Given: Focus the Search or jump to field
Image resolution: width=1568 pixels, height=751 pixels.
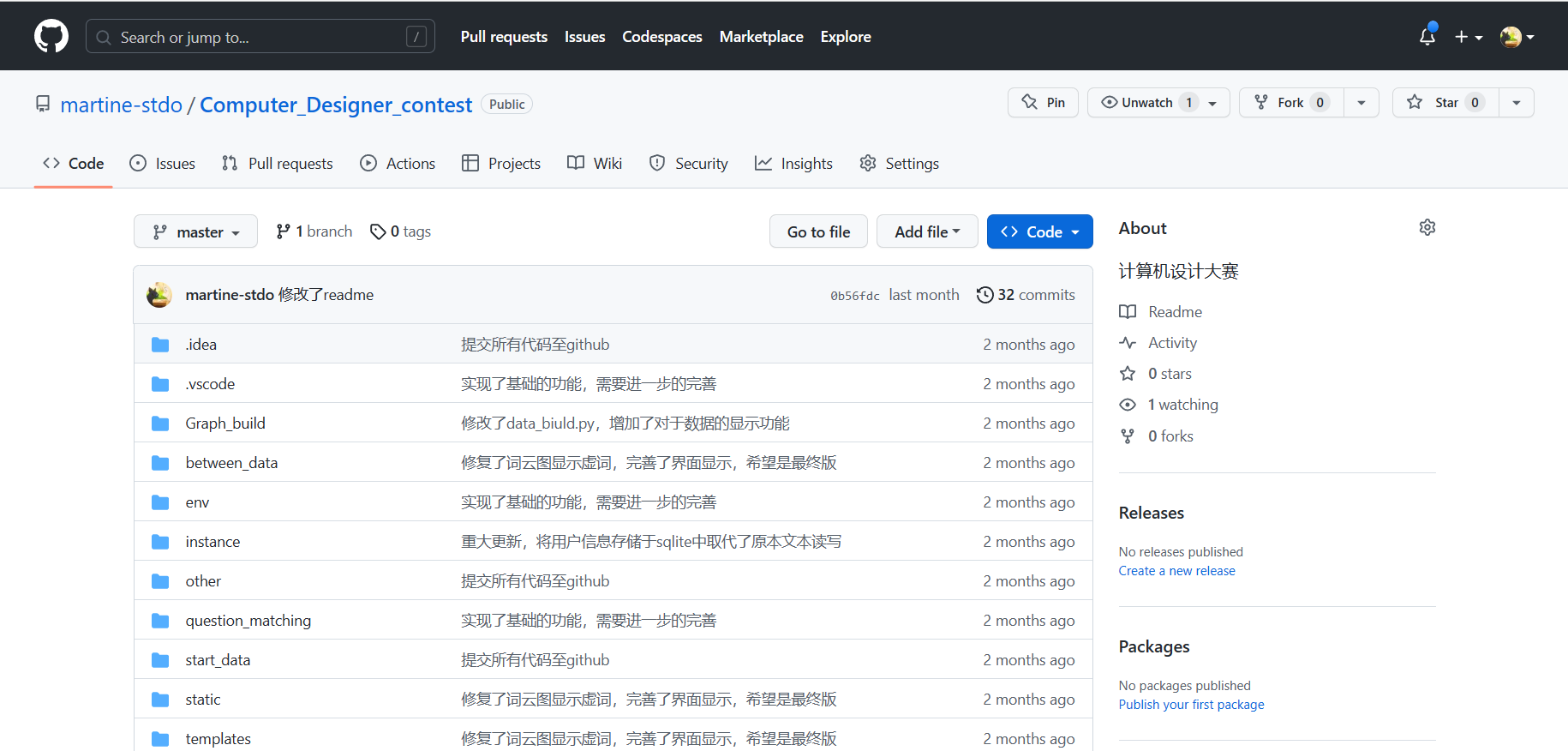Looking at the screenshot, I should pyautogui.click(x=260, y=37).
